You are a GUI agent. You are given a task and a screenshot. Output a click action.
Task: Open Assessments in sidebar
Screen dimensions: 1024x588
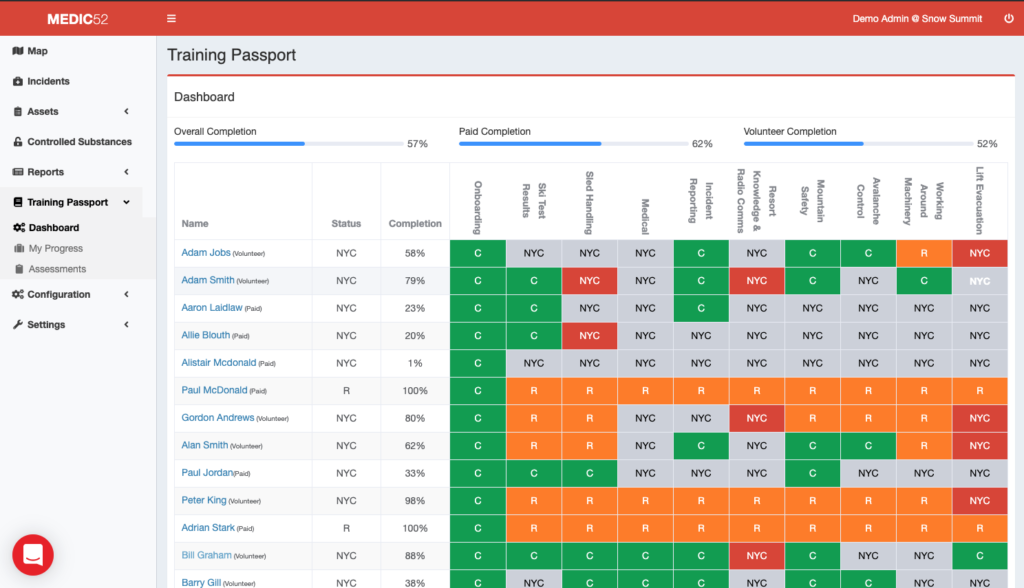[57, 269]
